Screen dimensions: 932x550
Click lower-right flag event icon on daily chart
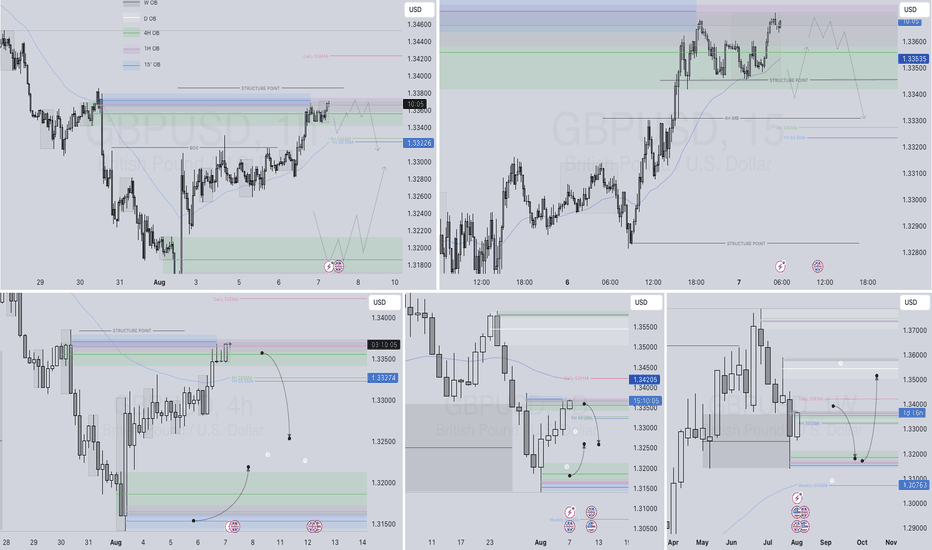tap(591, 526)
